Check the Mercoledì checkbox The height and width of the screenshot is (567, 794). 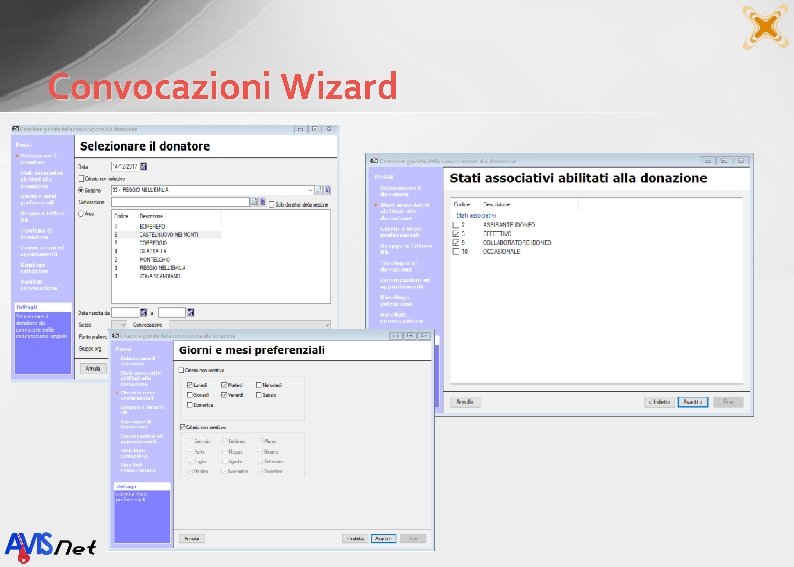[x=259, y=385]
